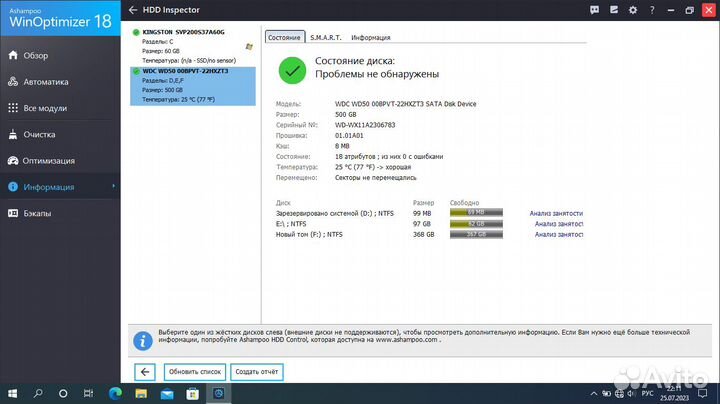Image resolution: width=720 pixels, height=404 pixels.
Task: Open taskbar search magnifier
Action: tap(38, 393)
